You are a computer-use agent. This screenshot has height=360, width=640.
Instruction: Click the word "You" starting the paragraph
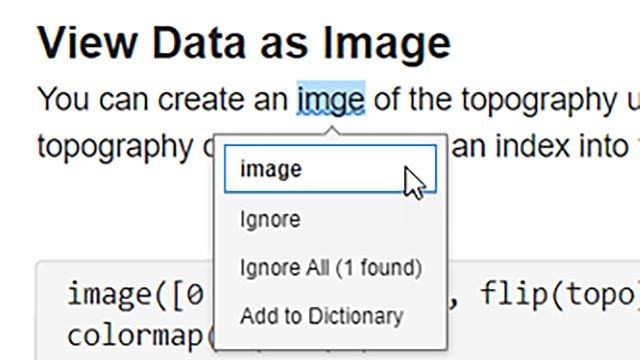[63, 99]
